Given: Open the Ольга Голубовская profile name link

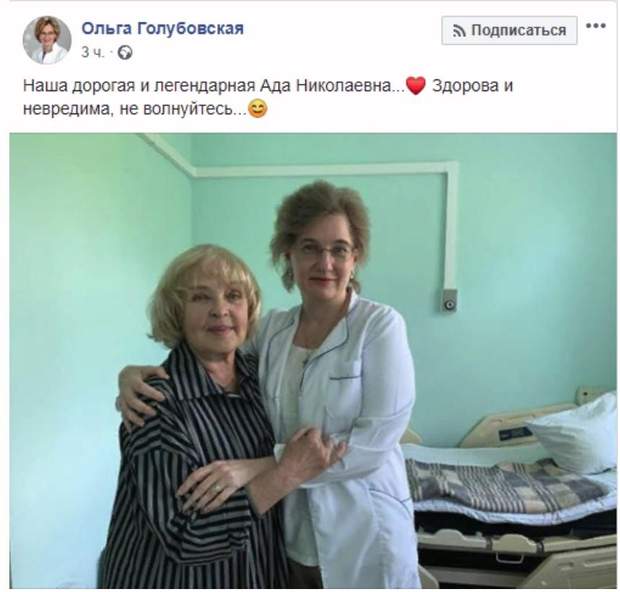Looking at the screenshot, I should coord(163,28).
